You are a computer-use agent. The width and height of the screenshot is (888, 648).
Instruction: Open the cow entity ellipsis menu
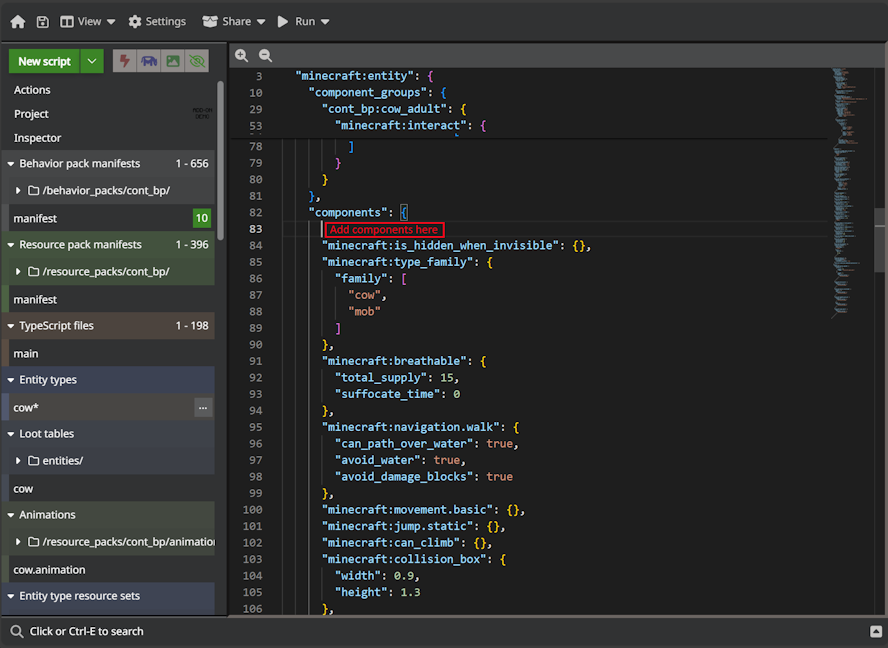(x=203, y=408)
